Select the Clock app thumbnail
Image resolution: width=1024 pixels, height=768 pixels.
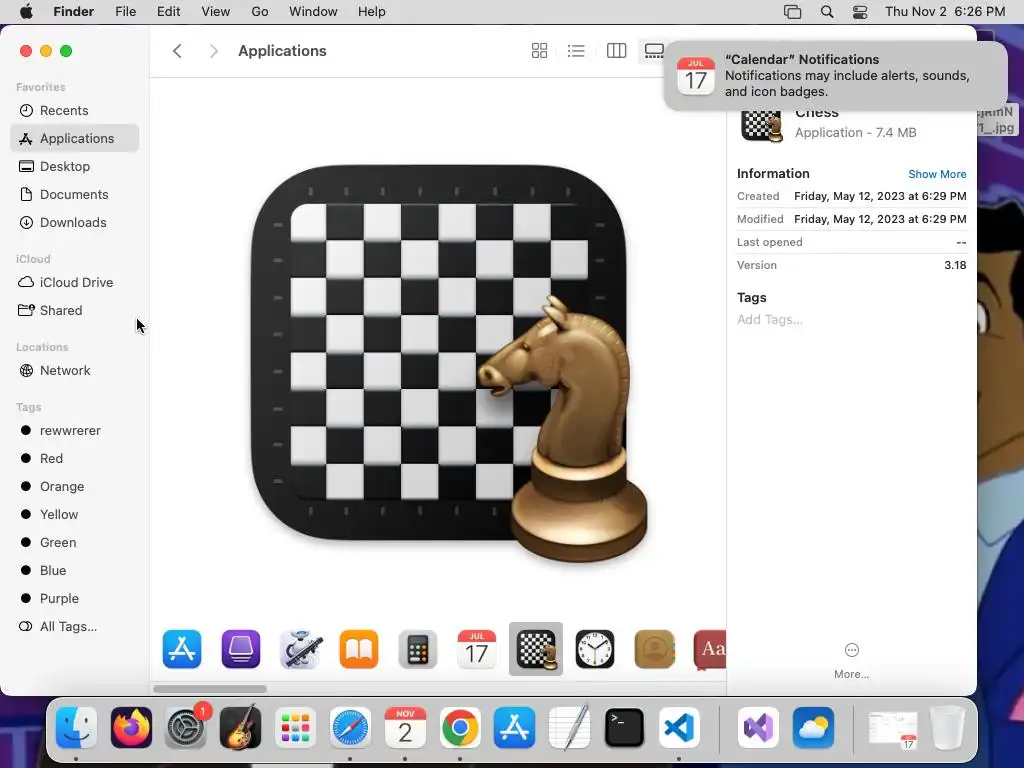[595, 648]
